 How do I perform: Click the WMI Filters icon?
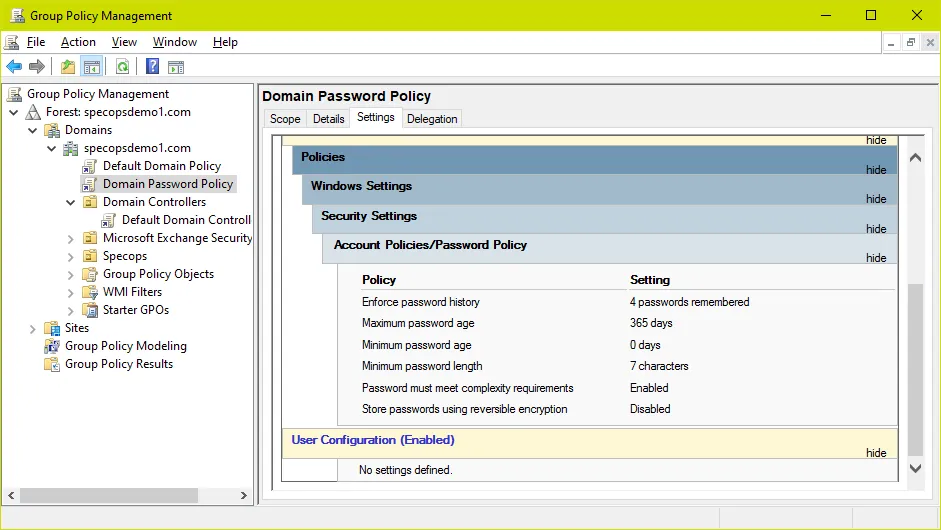(x=90, y=292)
